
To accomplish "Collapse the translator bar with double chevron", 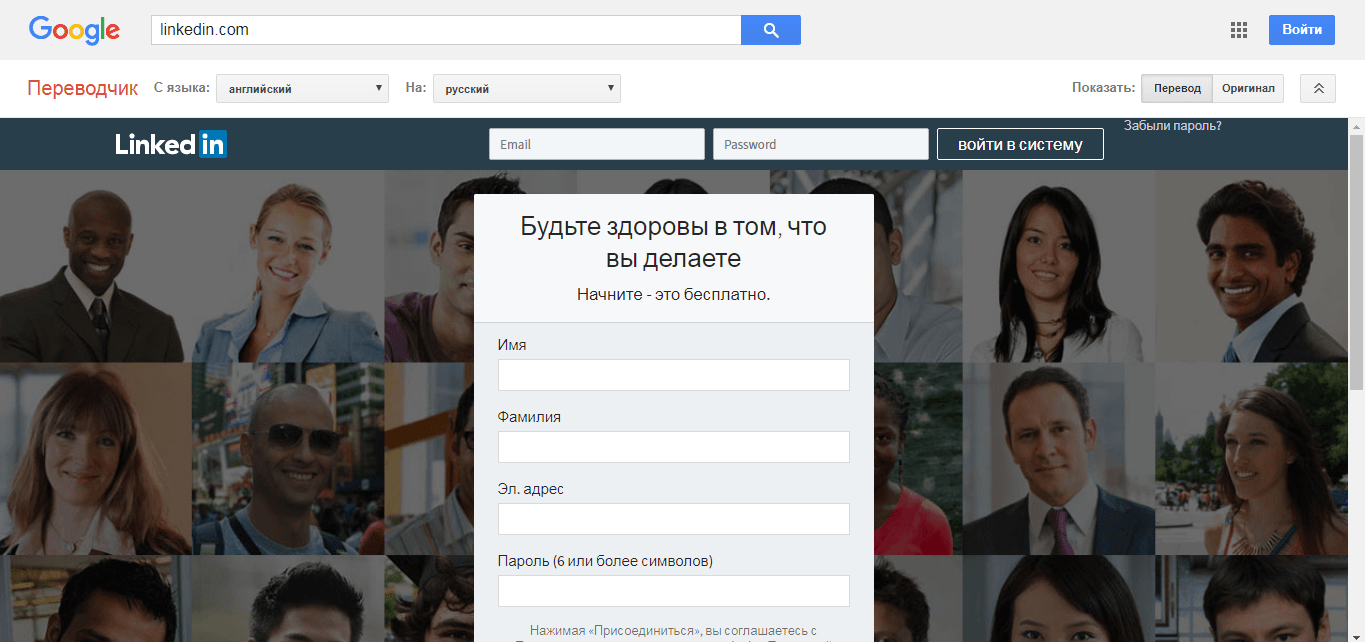I will (x=1318, y=88).
